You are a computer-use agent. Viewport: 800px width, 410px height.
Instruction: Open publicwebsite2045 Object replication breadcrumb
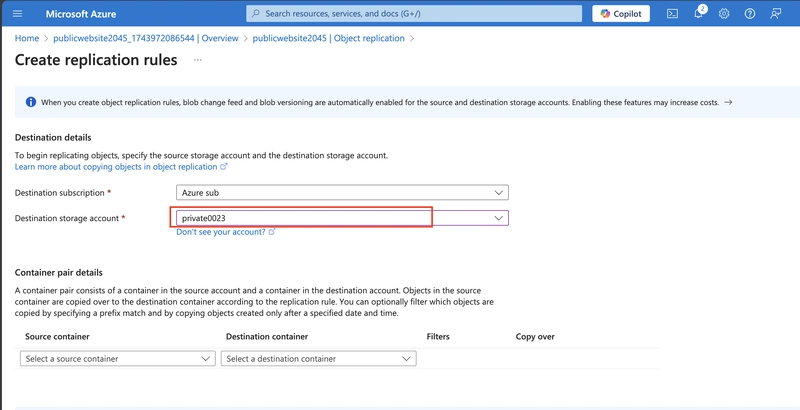tap(329, 38)
